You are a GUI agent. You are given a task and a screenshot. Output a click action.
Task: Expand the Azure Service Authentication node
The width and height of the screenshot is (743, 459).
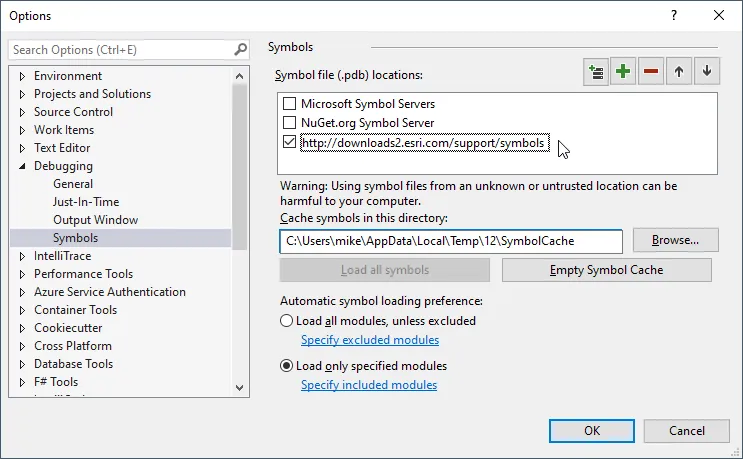click(x=22, y=292)
